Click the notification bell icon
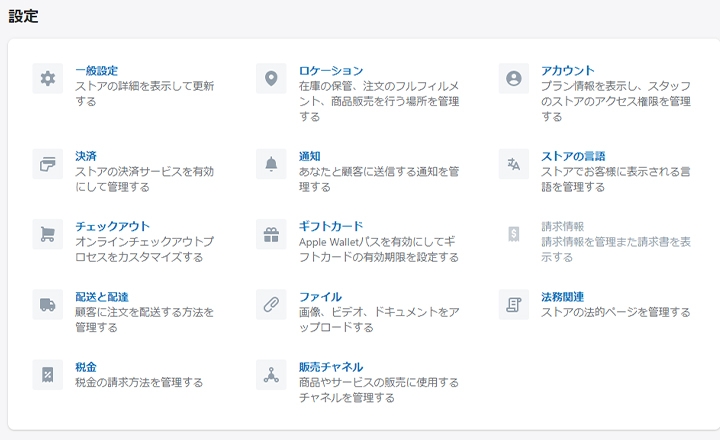Image resolution: width=720 pixels, height=440 pixels. point(271,164)
